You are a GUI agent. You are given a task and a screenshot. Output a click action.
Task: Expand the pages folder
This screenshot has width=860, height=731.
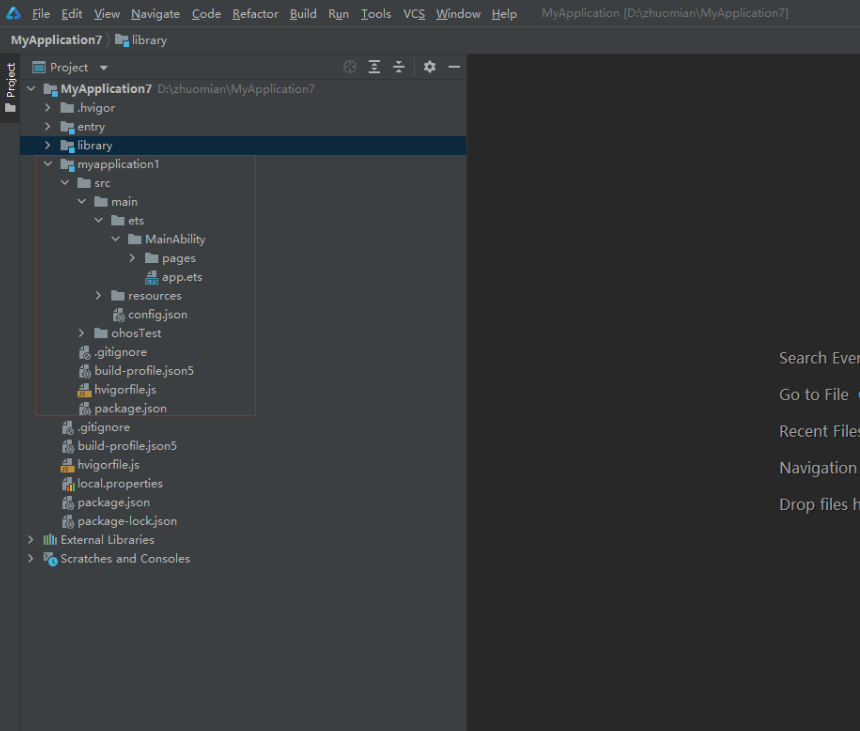click(x=132, y=258)
